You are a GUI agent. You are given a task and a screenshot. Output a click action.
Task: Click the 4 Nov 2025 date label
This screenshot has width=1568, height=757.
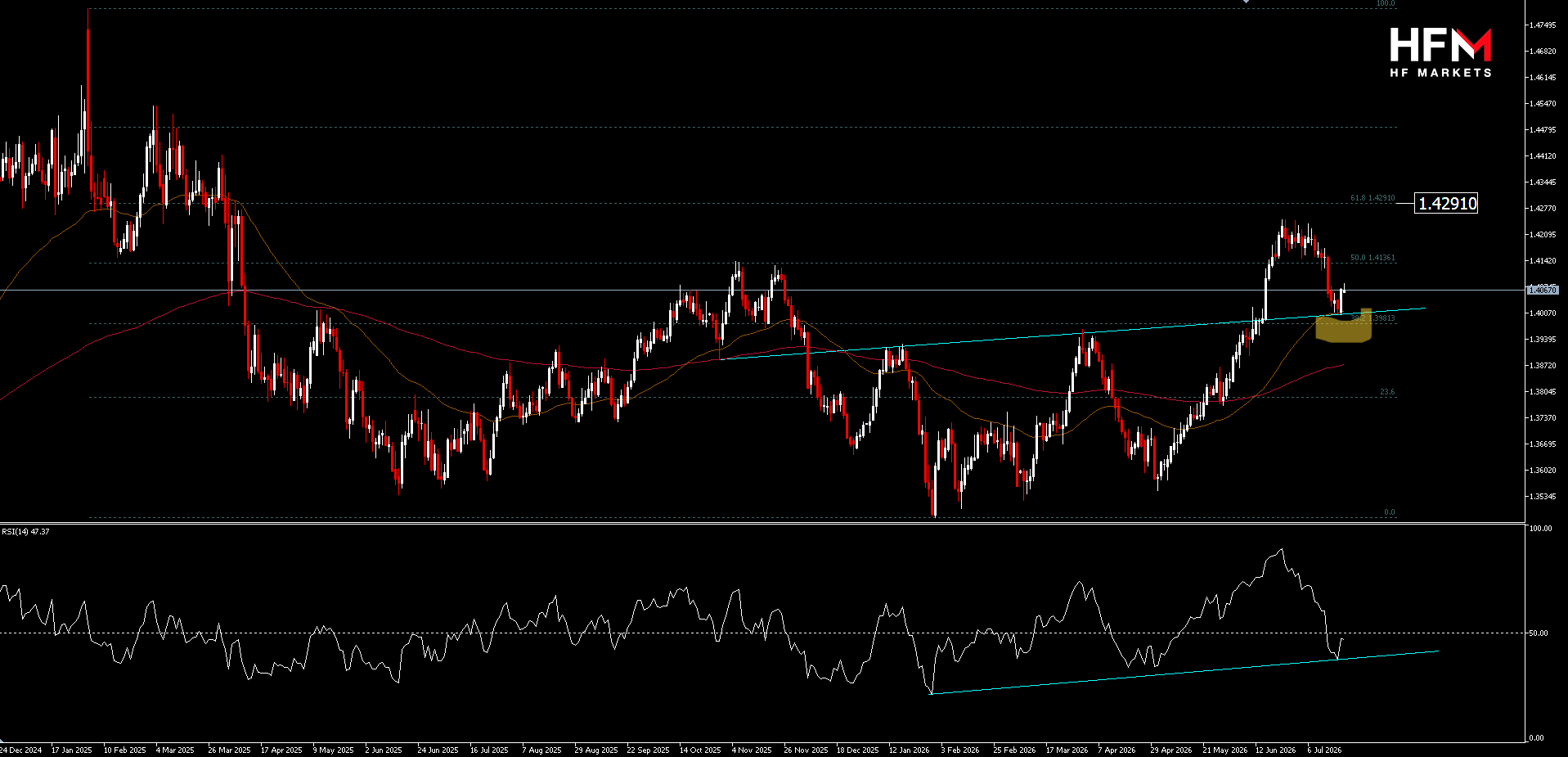click(752, 750)
